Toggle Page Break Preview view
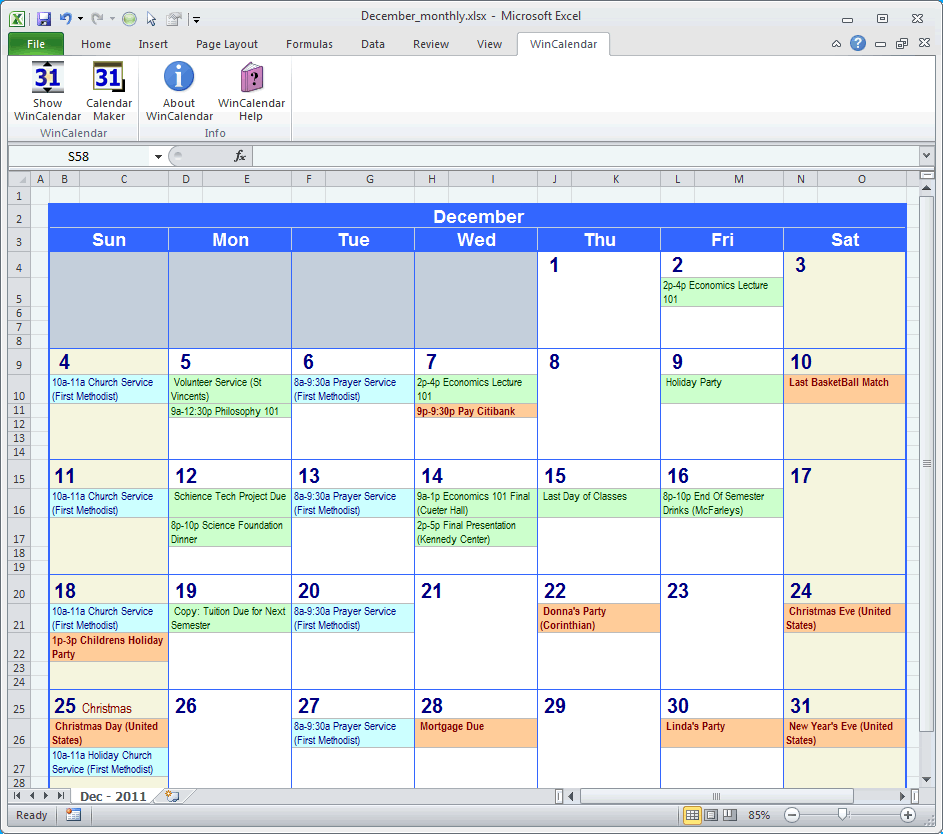This screenshot has height=834, width=943. (x=730, y=815)
